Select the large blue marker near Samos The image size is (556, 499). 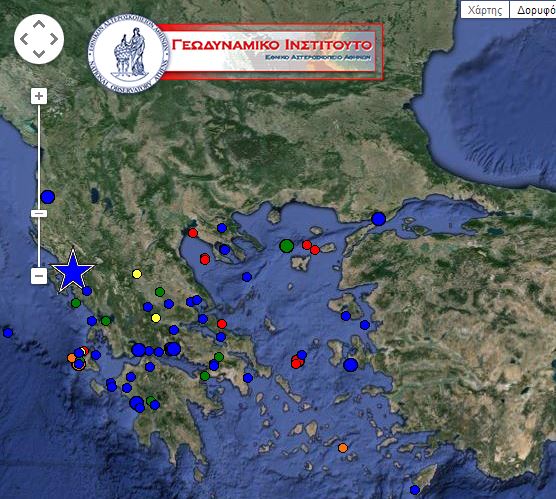(x=351, y=365)
